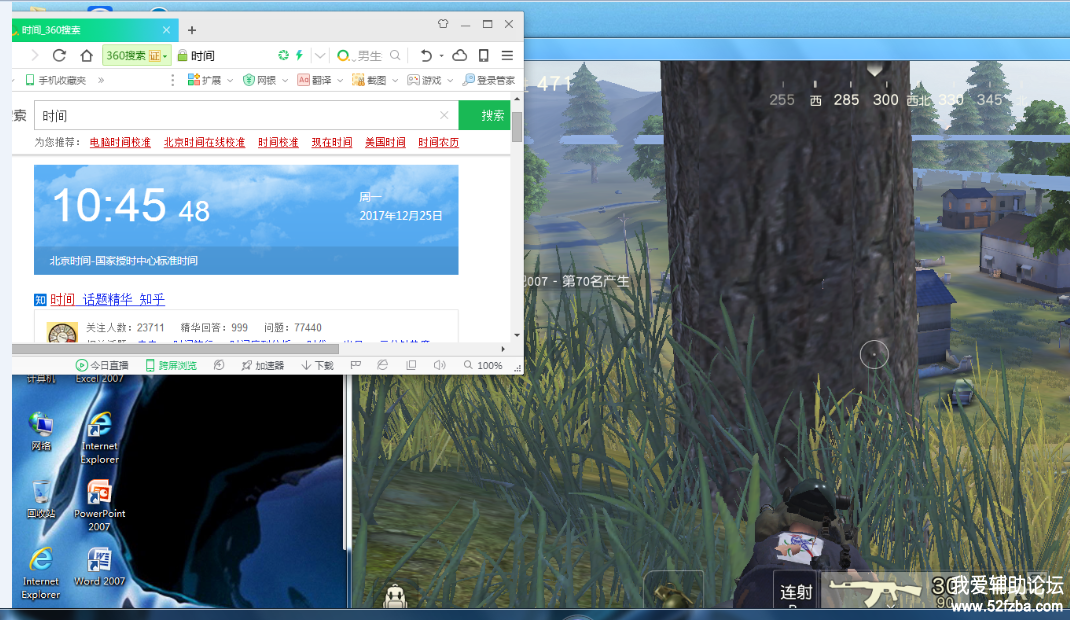Click the IE kernel icon in the status bar
1070x620 pixels.
(383, 365)
